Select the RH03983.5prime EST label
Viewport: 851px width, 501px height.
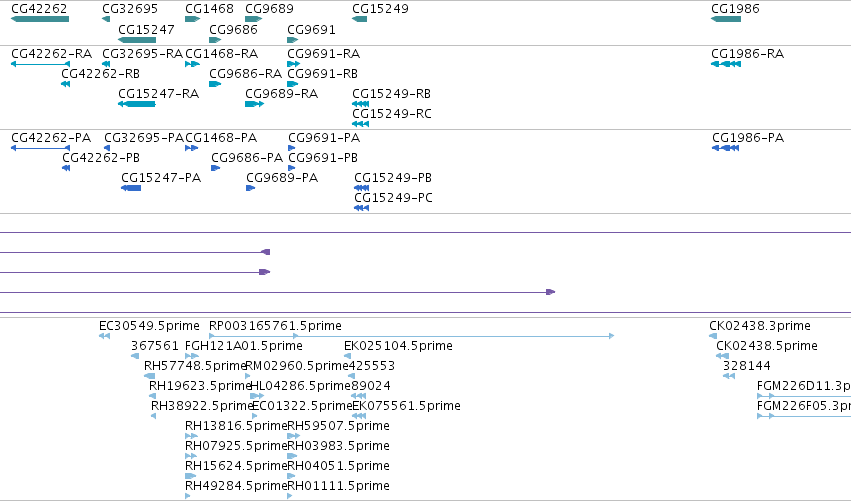coord(339,447)
